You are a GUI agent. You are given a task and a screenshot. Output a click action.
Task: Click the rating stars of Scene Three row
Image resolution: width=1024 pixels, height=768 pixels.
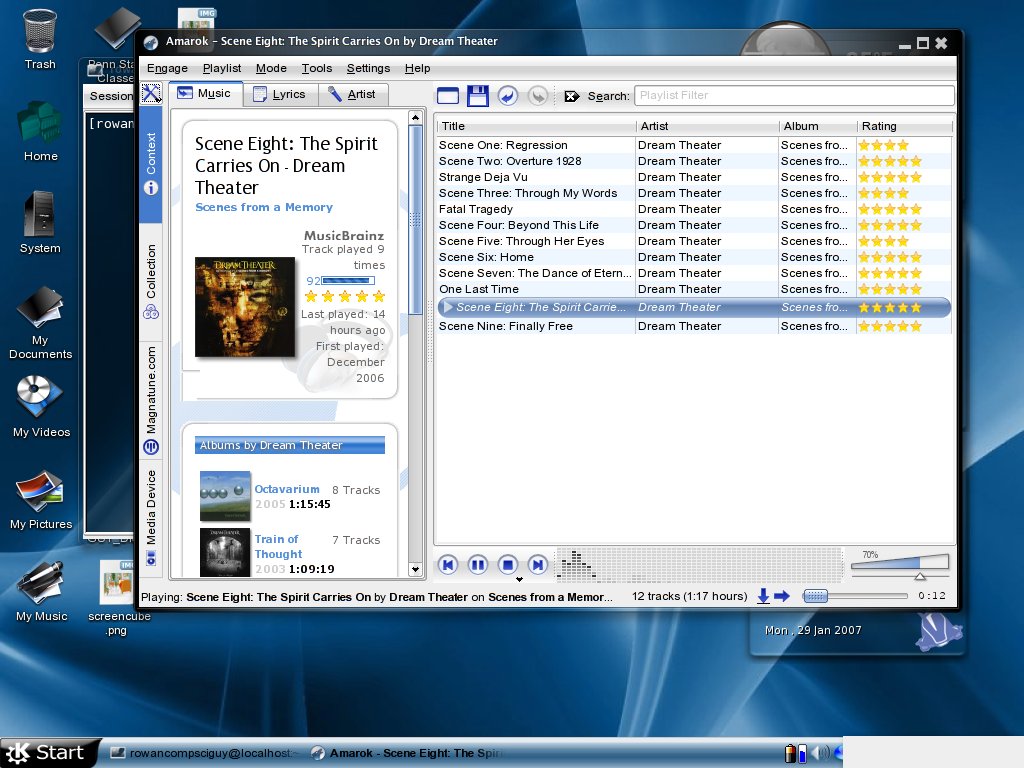[884, 193]
